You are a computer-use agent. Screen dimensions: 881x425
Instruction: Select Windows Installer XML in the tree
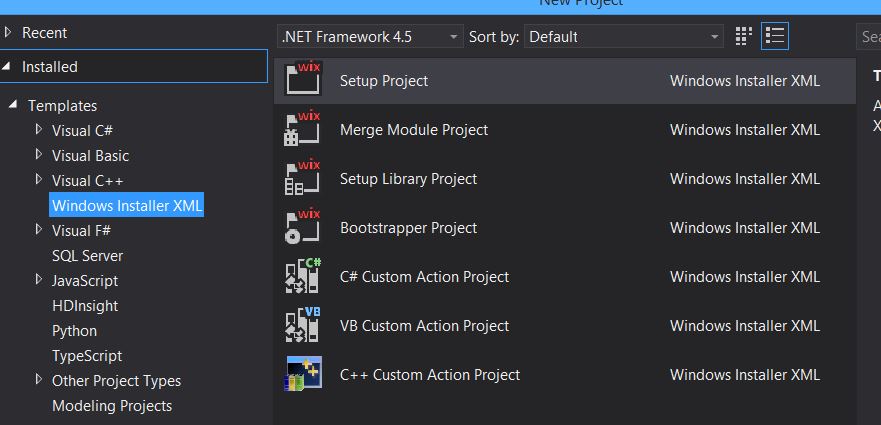point(127,206)
